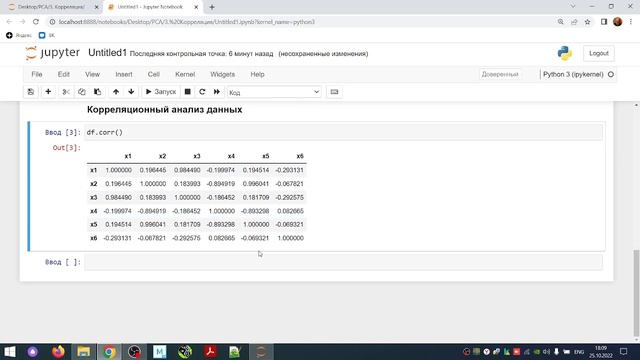
Task: Insert cell below with plus icon
Action: coord(48,92)
